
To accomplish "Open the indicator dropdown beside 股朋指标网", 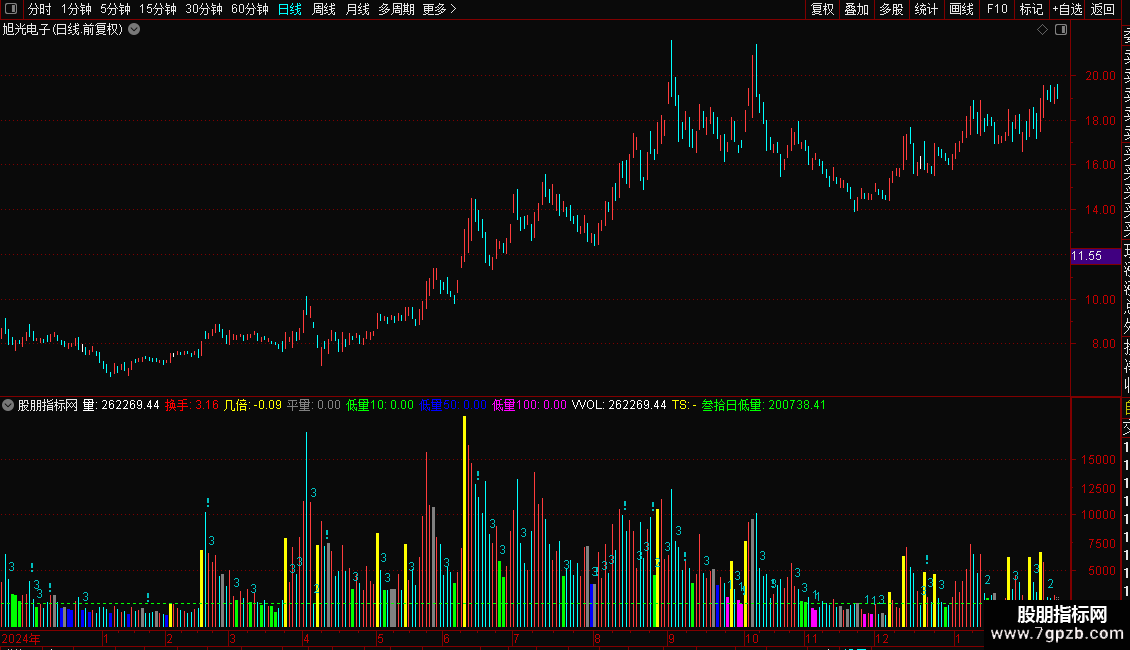I will [x=8, y=405].
